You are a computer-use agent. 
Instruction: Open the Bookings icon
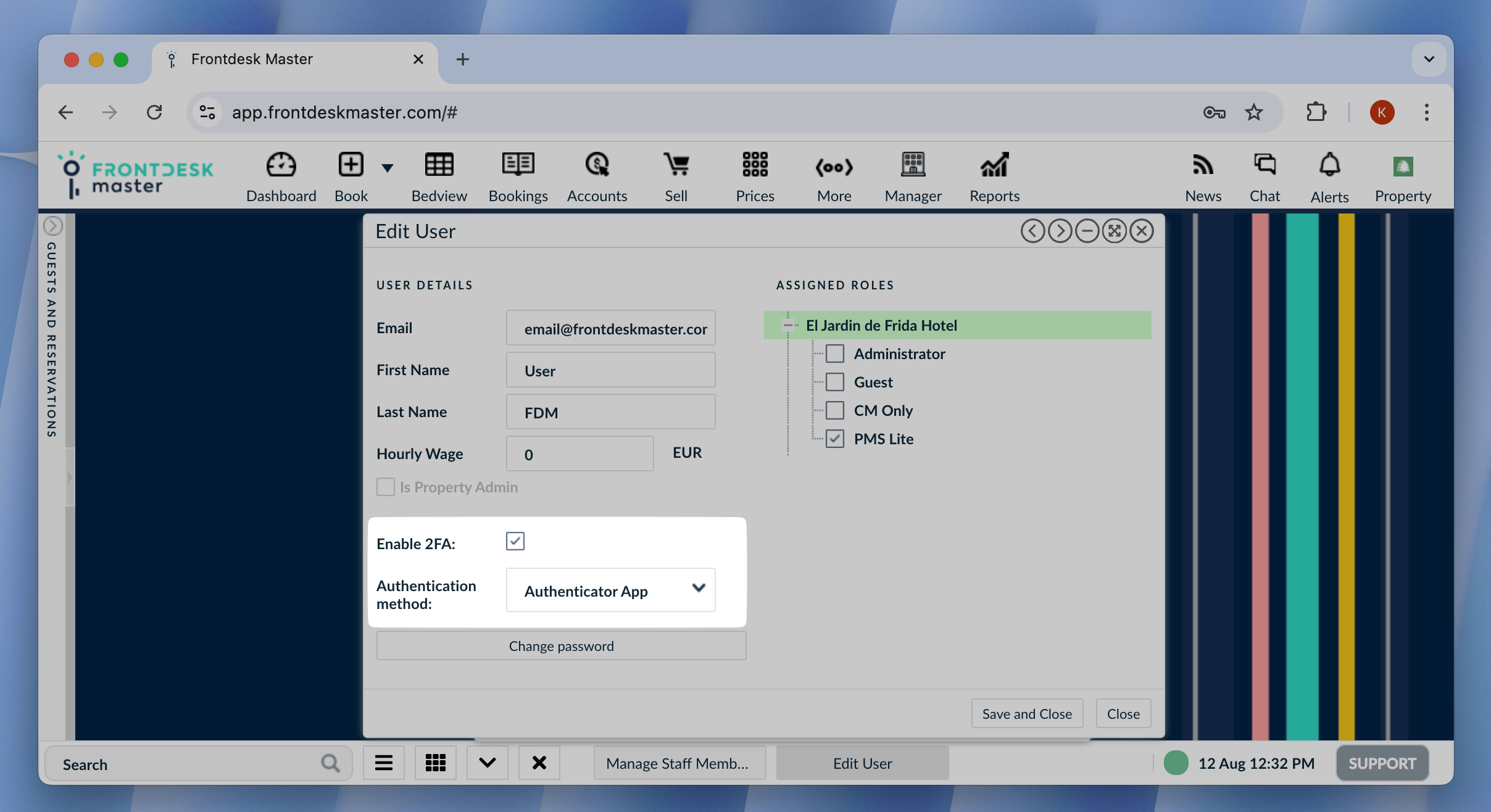518,165
